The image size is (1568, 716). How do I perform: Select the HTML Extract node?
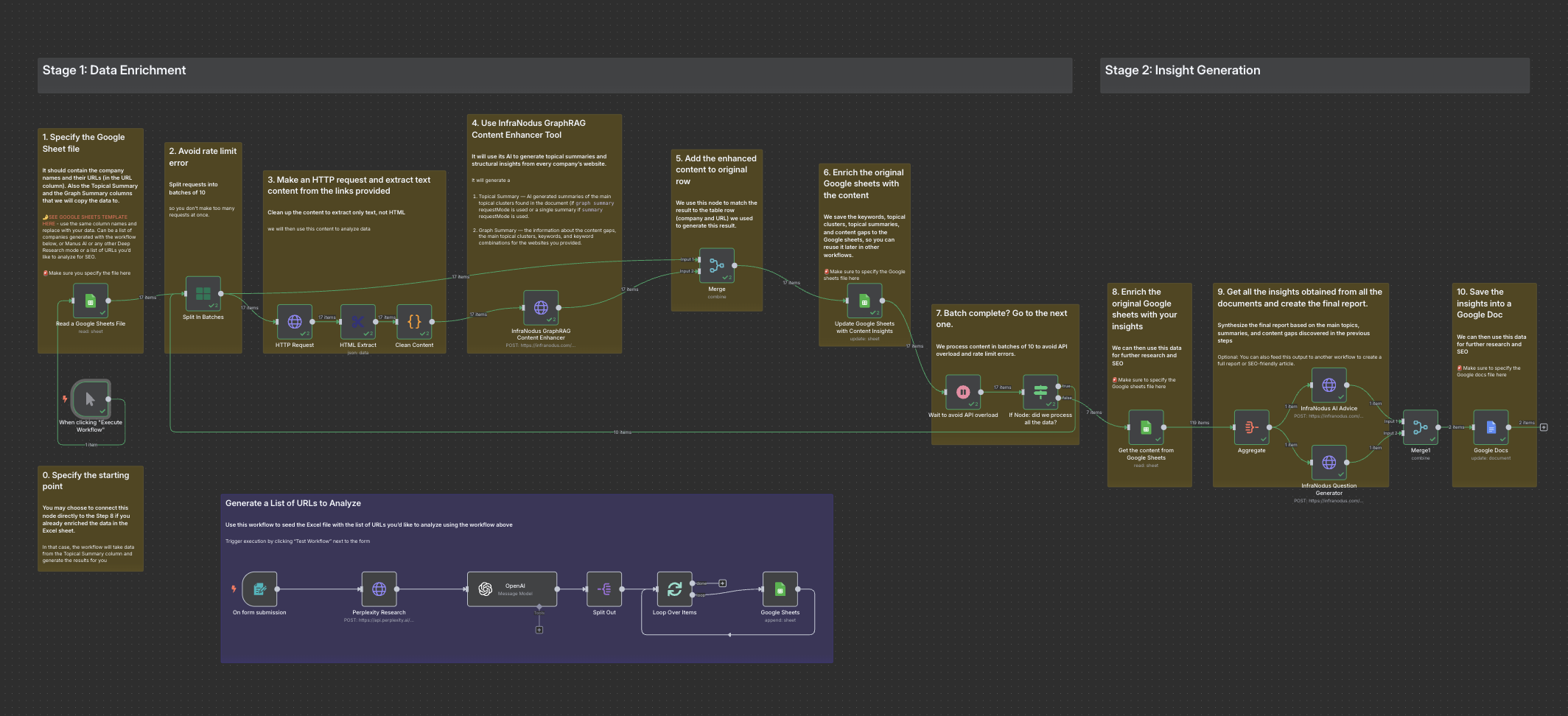coord(358,321)
